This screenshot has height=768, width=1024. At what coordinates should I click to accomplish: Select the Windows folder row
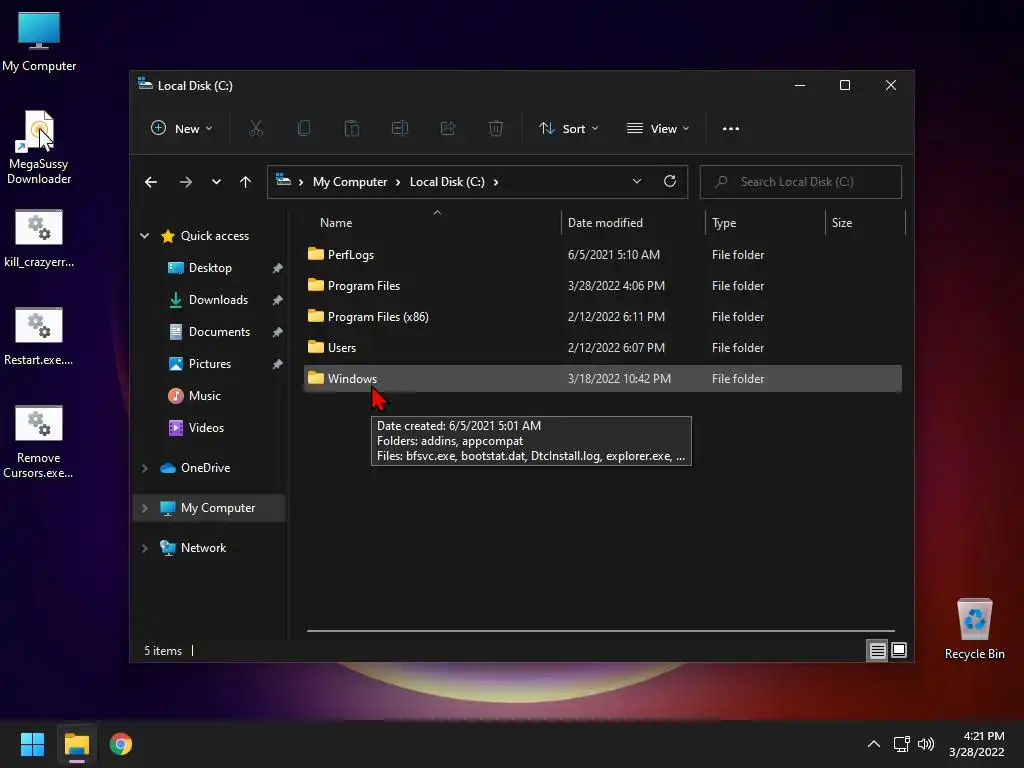pos(603,379)
